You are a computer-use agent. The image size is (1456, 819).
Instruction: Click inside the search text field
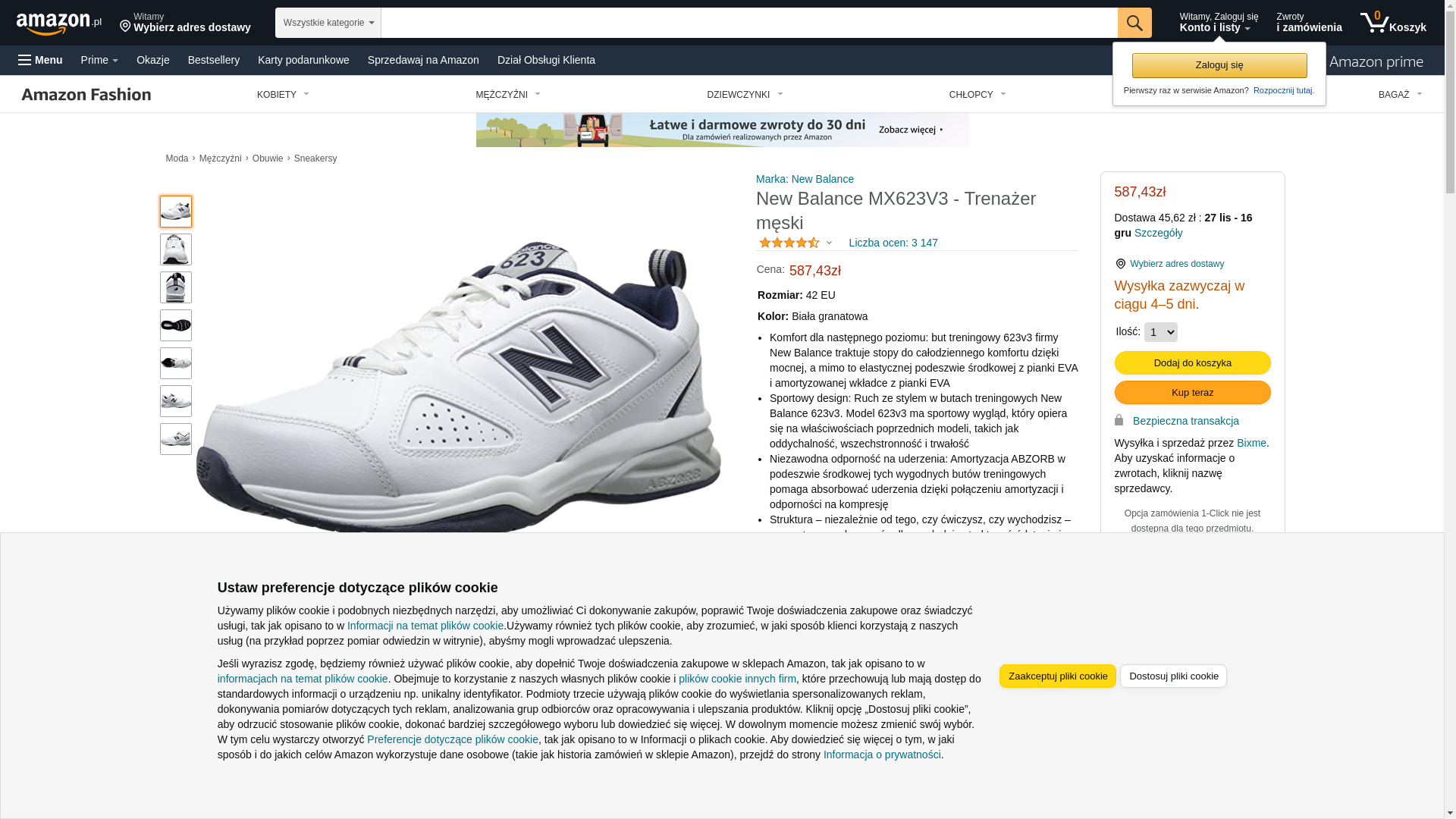749,23
